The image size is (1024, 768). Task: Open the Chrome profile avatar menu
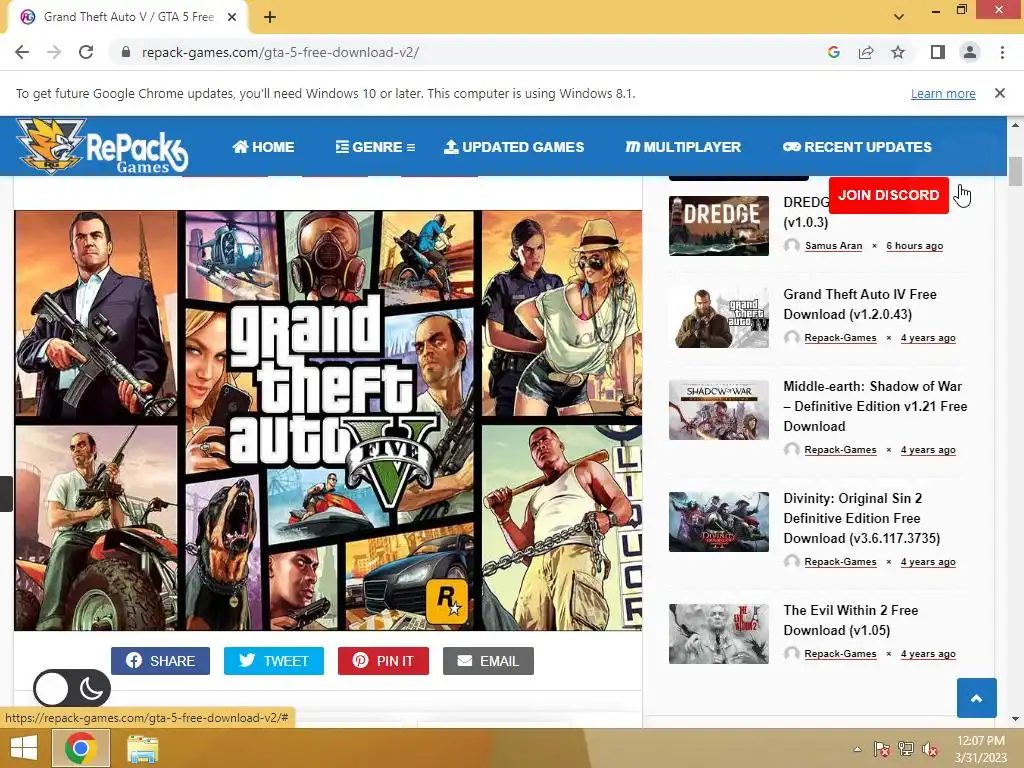pyautogui.click(x=970, y=52)
